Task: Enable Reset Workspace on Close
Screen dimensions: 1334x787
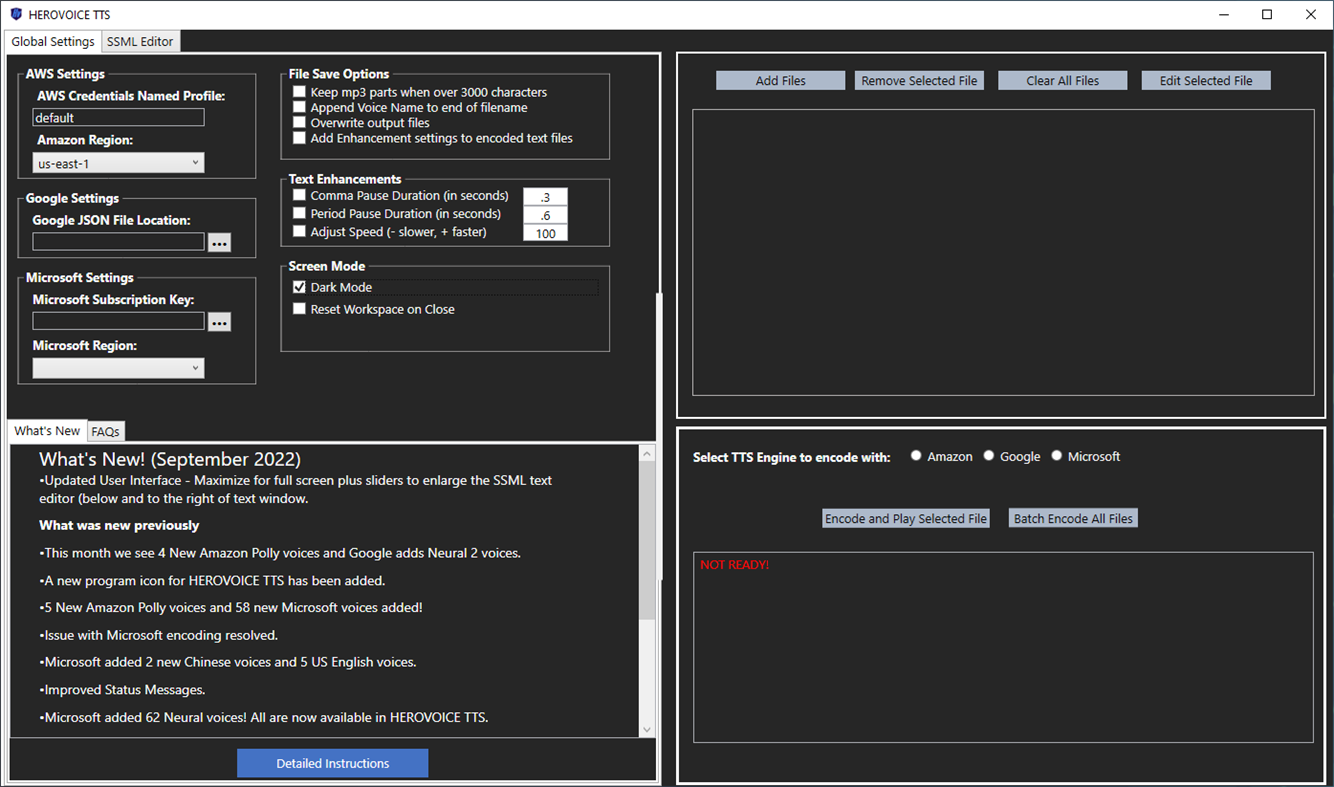Action: pyautogui.click(x=299, y=308)
